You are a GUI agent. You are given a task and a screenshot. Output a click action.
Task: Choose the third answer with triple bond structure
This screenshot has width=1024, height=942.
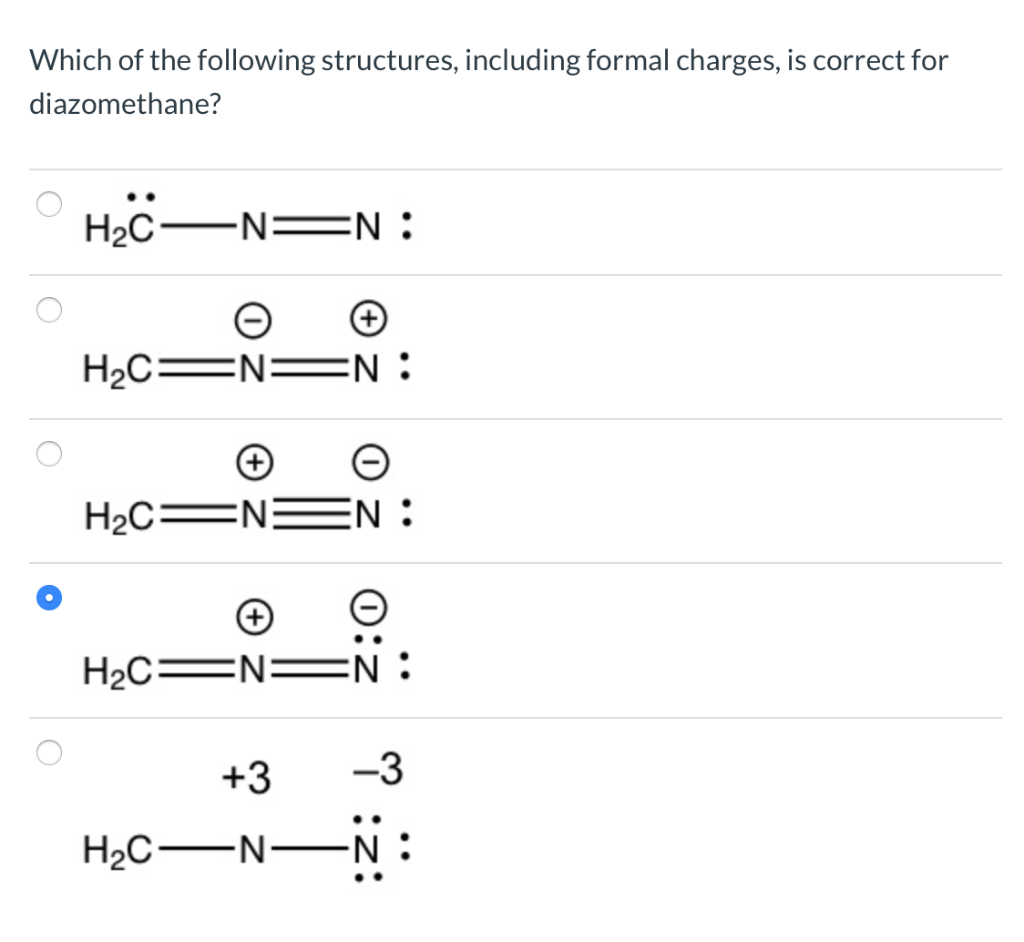(x=48, y=454)
